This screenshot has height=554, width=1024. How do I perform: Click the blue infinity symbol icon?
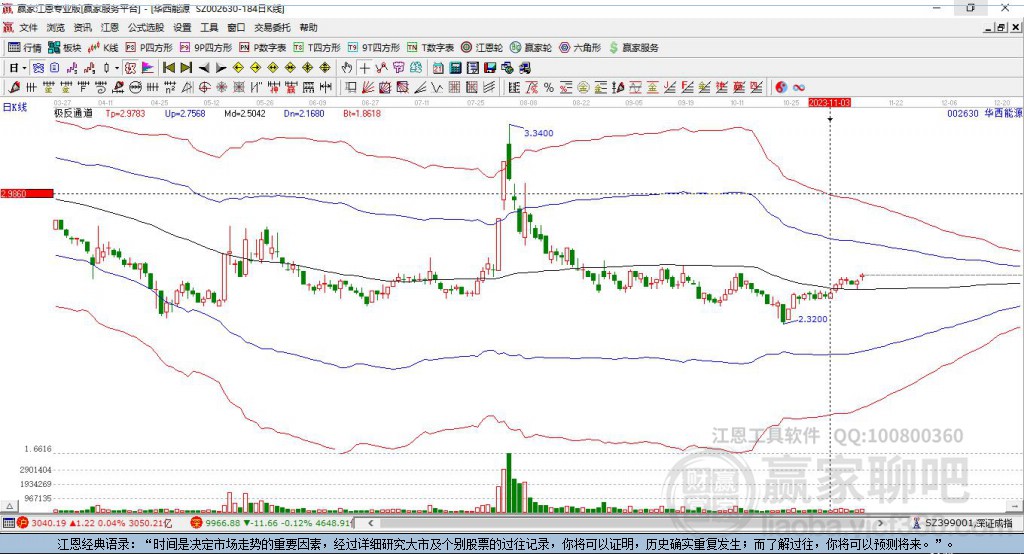799,87
